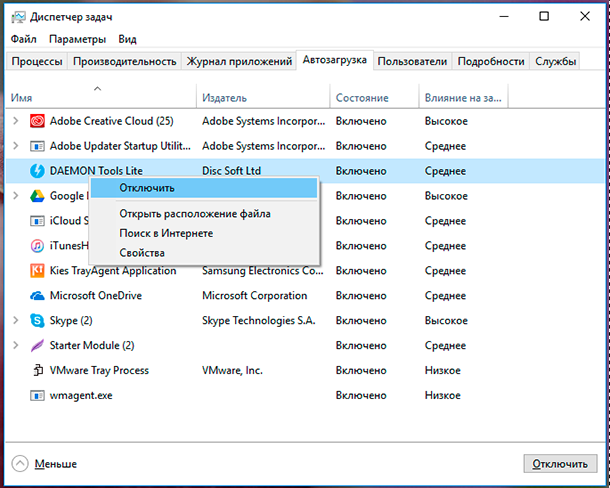Click the VMware, Inc. publisher cell

232,370
